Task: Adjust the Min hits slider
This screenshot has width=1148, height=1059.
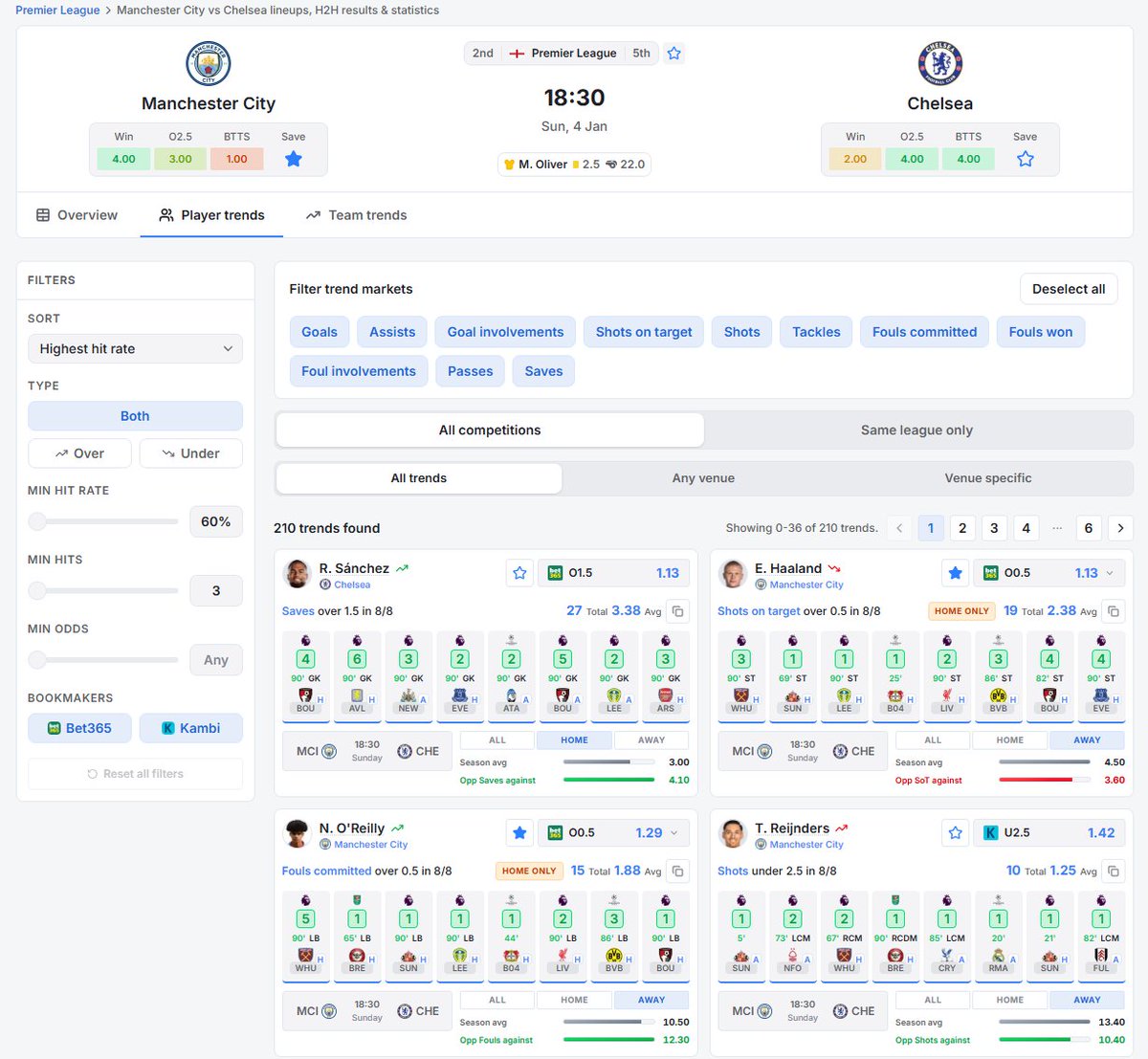Action: pos(103,590)
